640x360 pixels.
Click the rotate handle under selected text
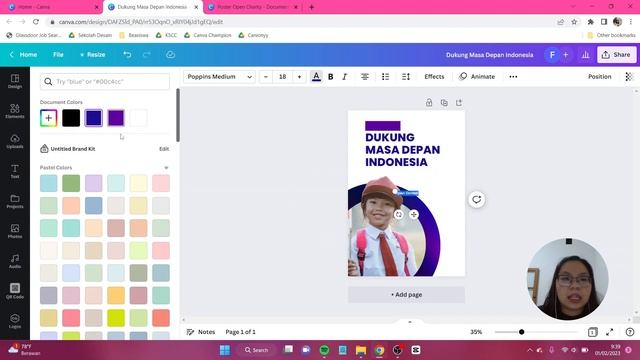pos(399,214)
